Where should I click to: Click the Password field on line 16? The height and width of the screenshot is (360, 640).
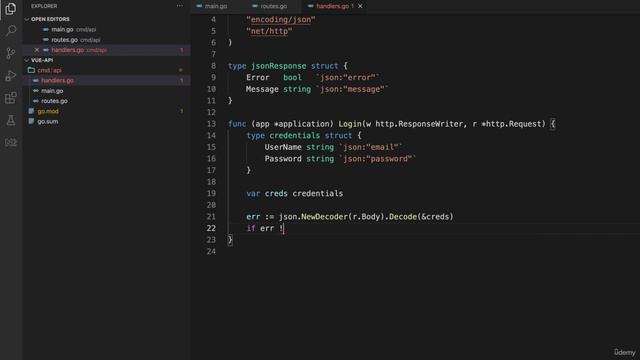click(283, 159)
